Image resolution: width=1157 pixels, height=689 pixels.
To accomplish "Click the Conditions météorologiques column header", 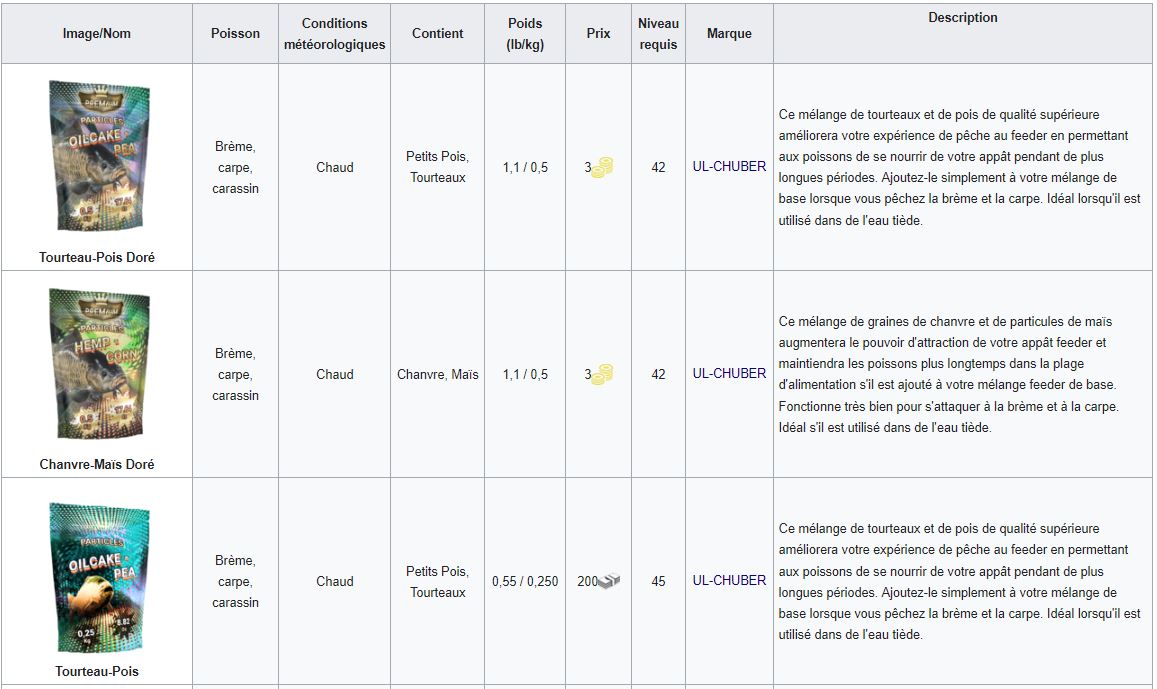I will tap(334, 33).
